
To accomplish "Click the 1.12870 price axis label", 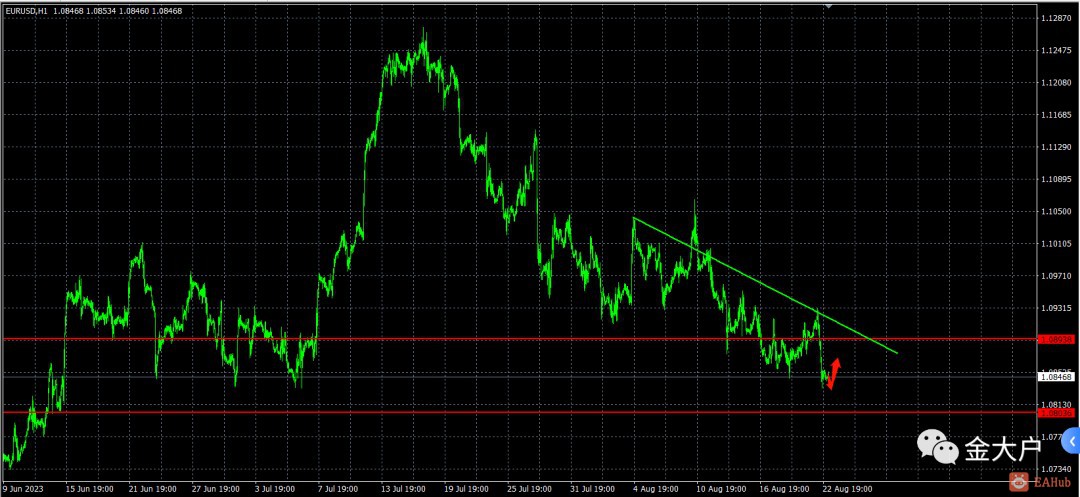I will 1057,19.
